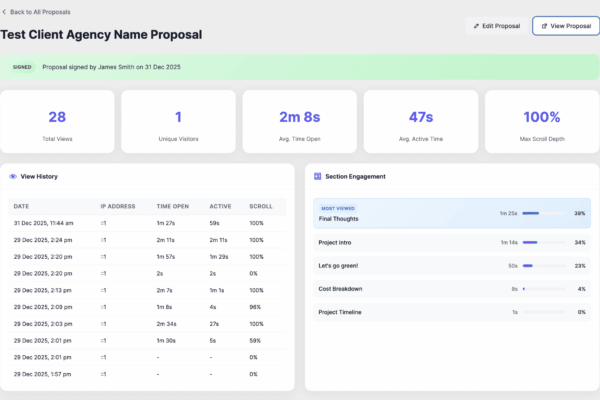Click the DATE column header

click(21, 207)
